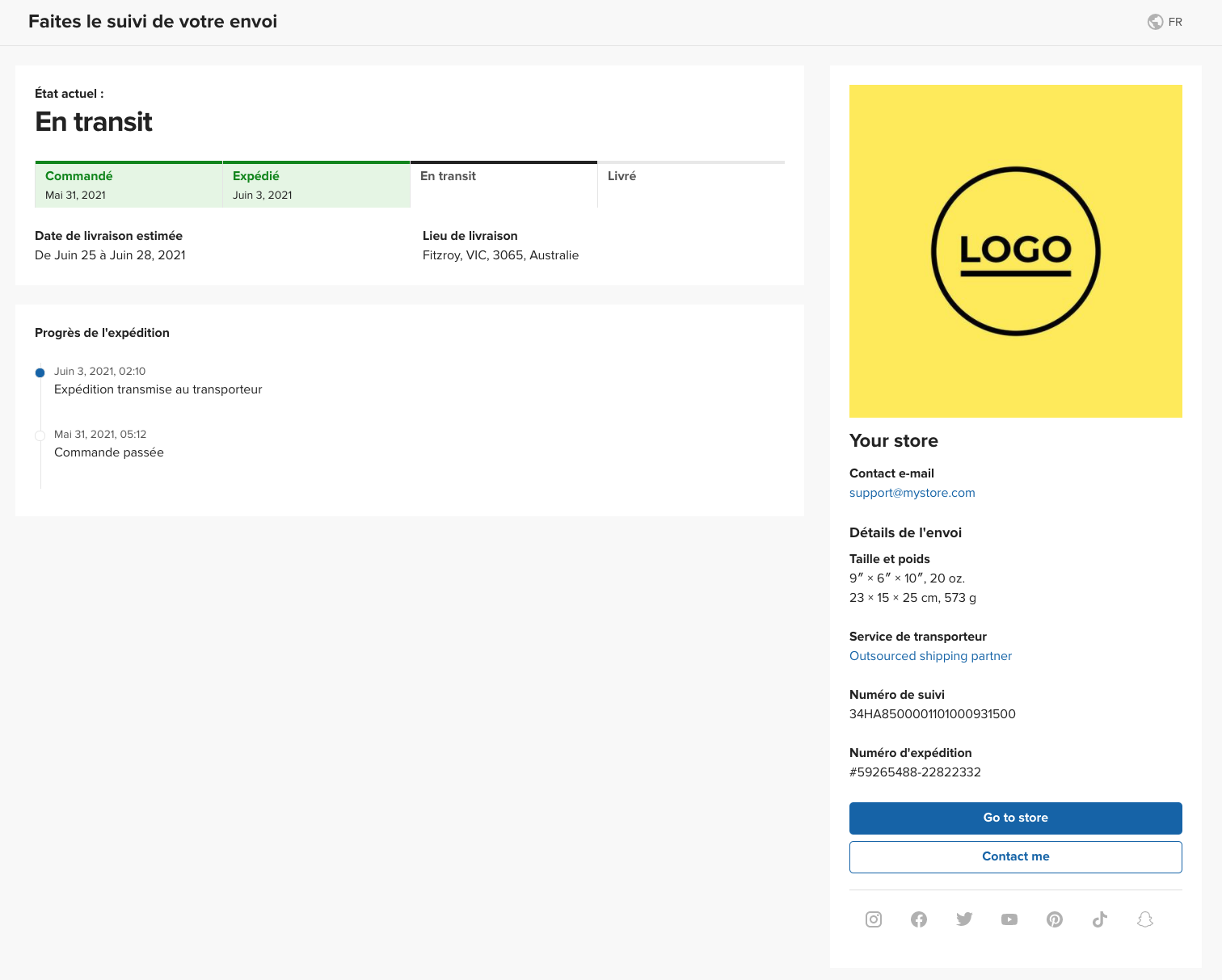This screenshot has width=1222, height=980.
Task: Open the Facebook social icon
Action: click(x=919, y=919)
